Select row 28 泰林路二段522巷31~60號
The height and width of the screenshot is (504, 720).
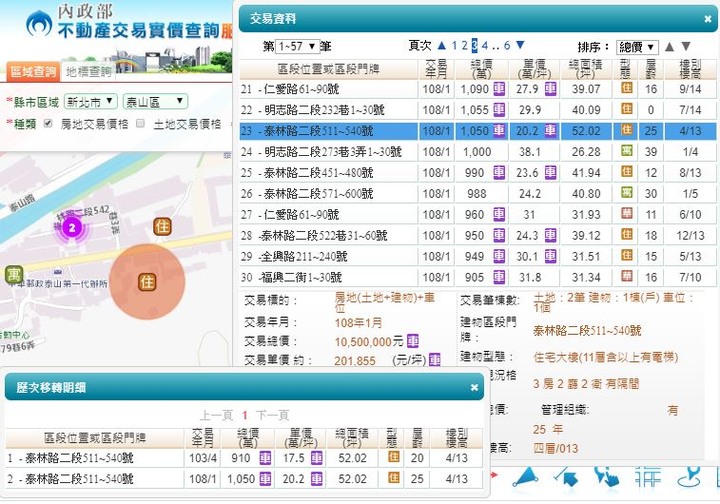478,235
